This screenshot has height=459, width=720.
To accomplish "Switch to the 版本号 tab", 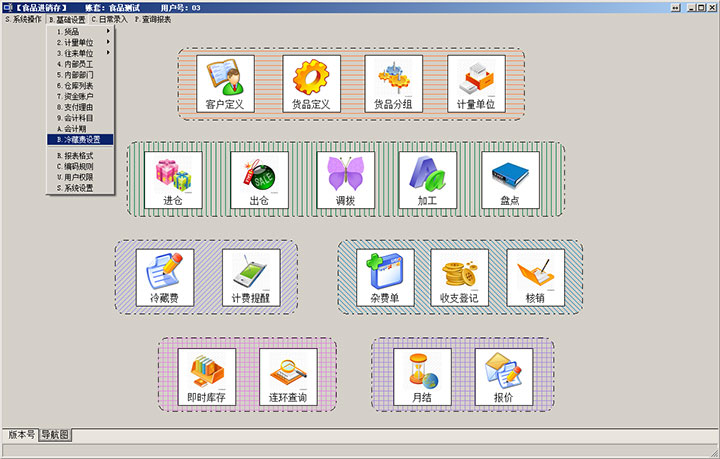I will (21, 435).
